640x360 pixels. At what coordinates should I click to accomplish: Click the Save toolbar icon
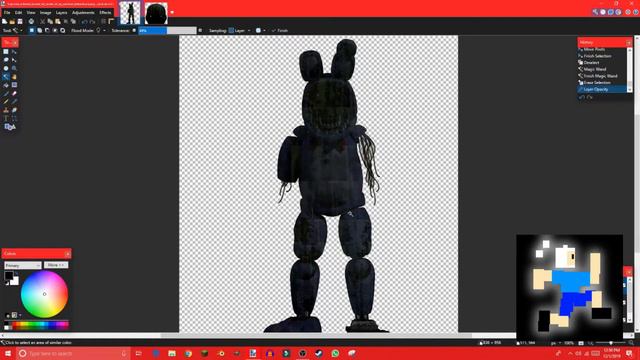[20, 22]
